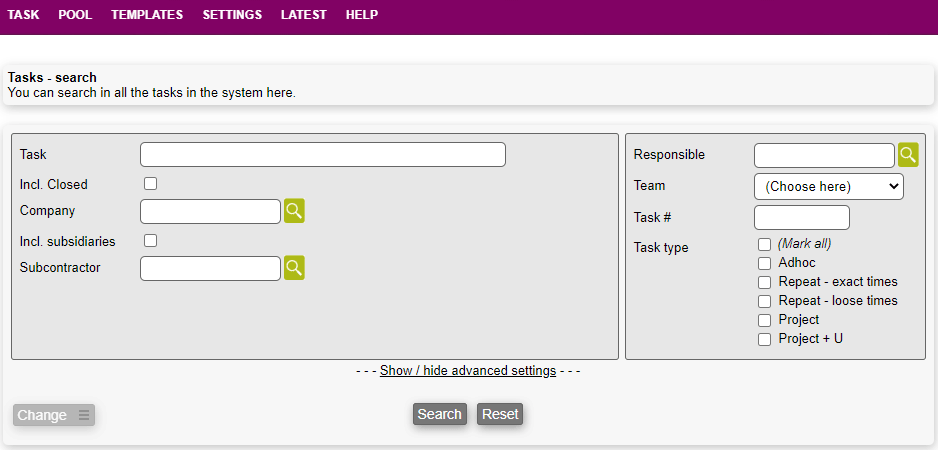This screenshot has width=938, height=450.
Task: Click the Reset button
Action: pyautogui.click(x=500, y=414)
